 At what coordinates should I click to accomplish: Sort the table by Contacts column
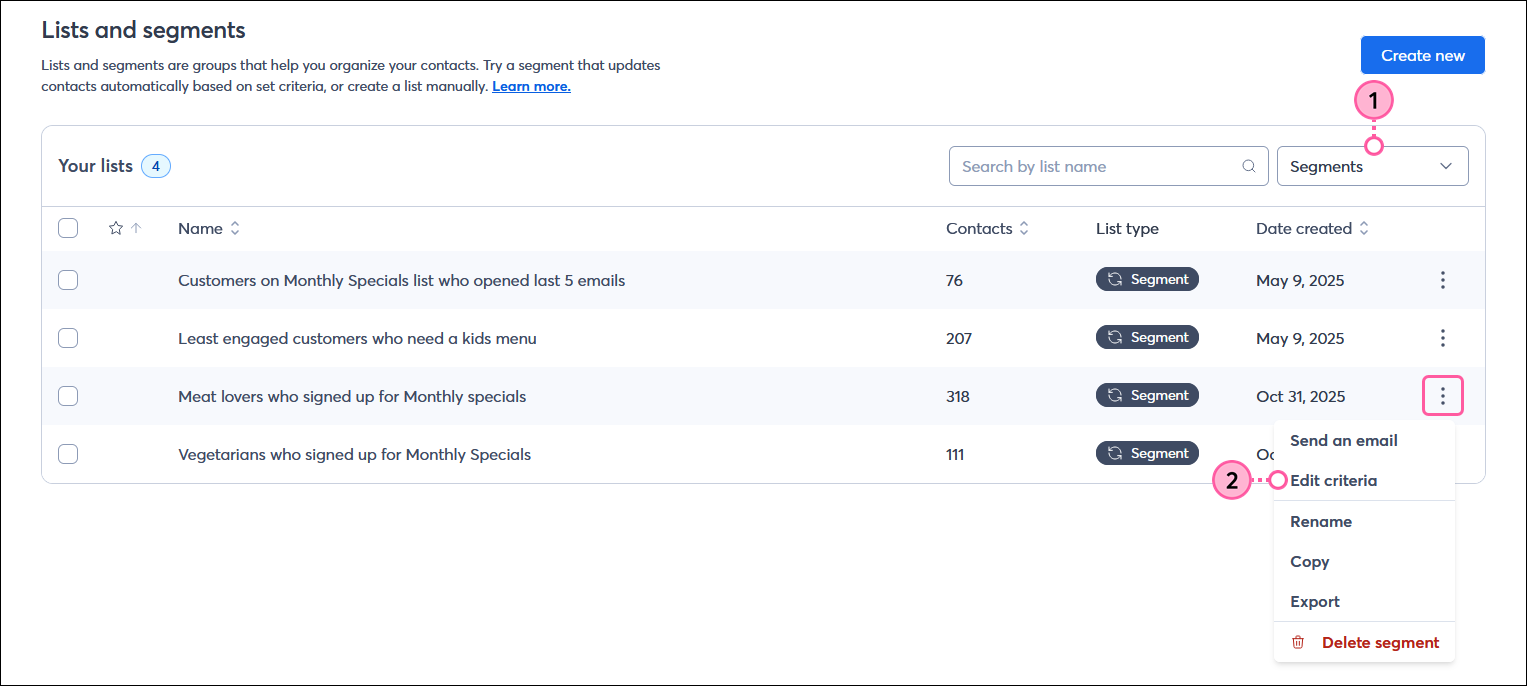pyautogui.click(x=1023, y=228)
